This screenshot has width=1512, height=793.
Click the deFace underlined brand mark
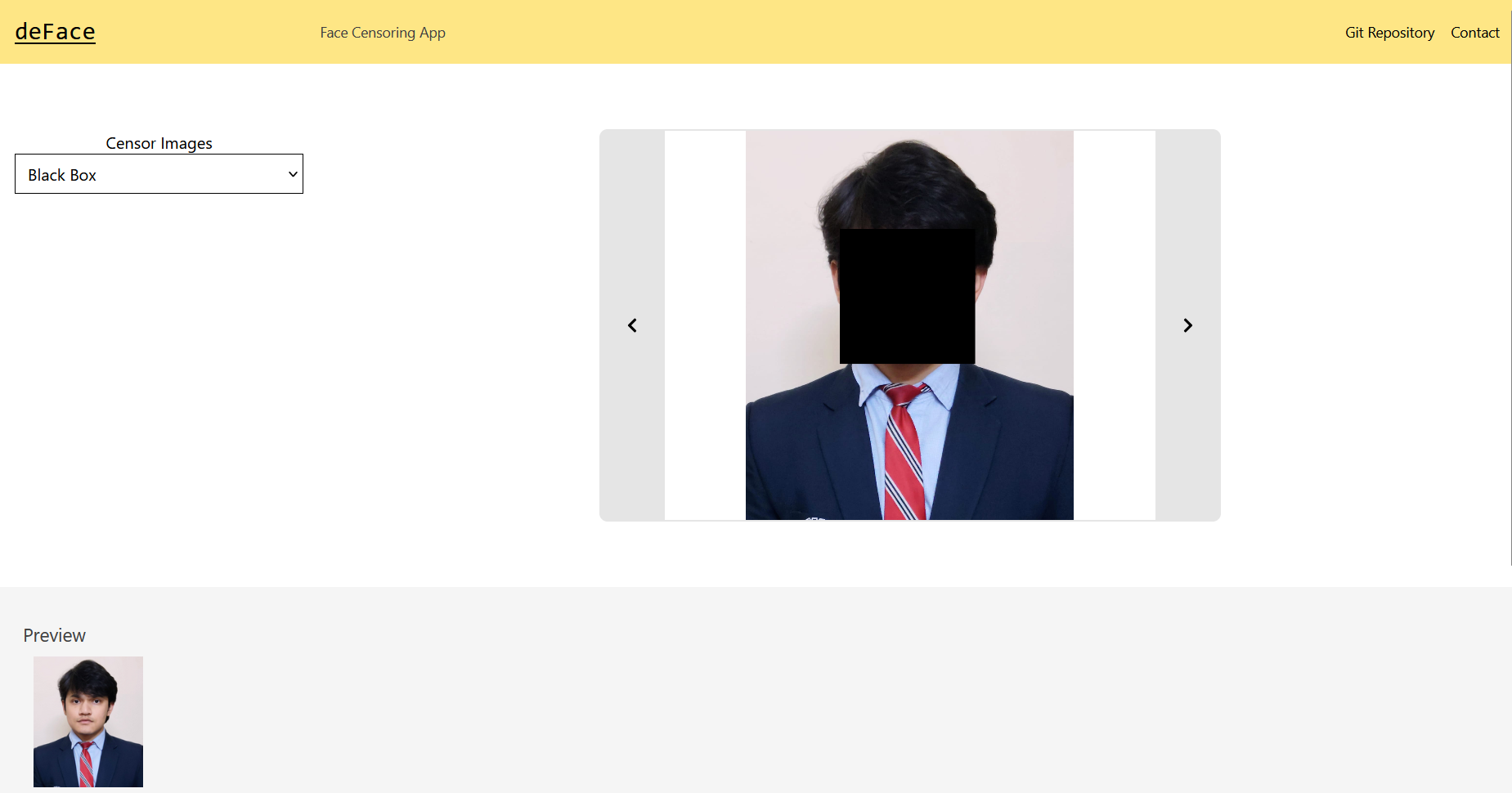55,32
